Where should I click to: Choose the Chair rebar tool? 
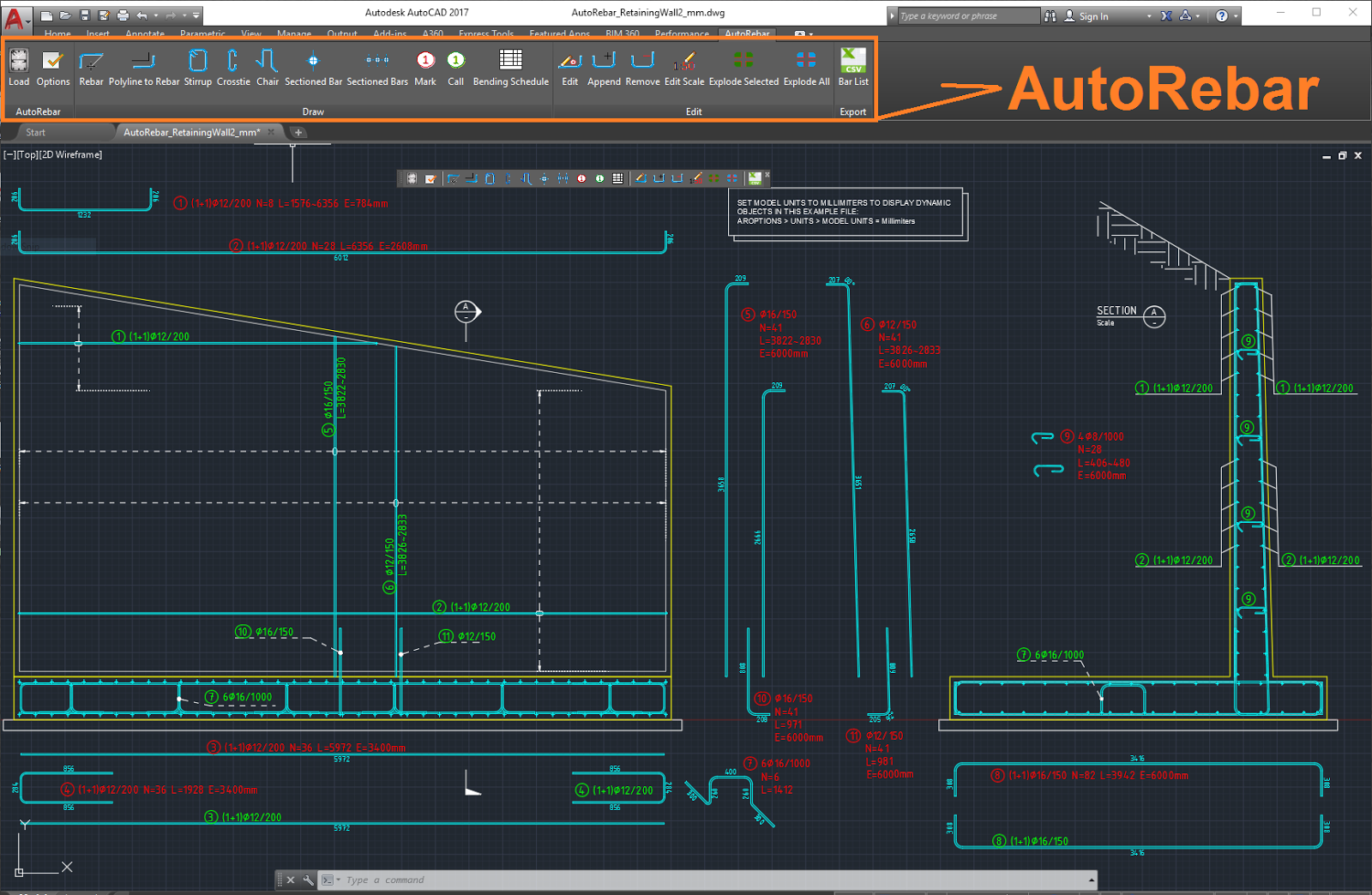click(268, 67)
